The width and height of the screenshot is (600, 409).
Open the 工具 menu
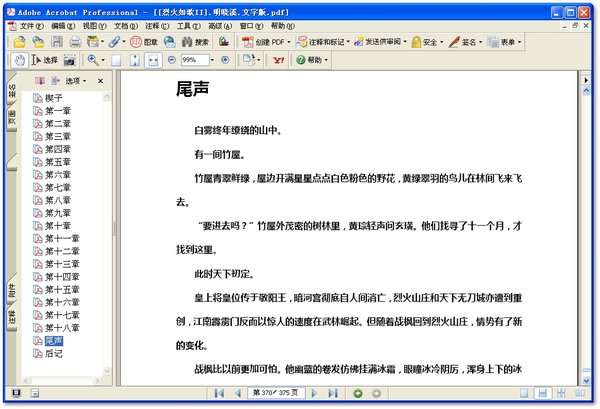(188, 26)
